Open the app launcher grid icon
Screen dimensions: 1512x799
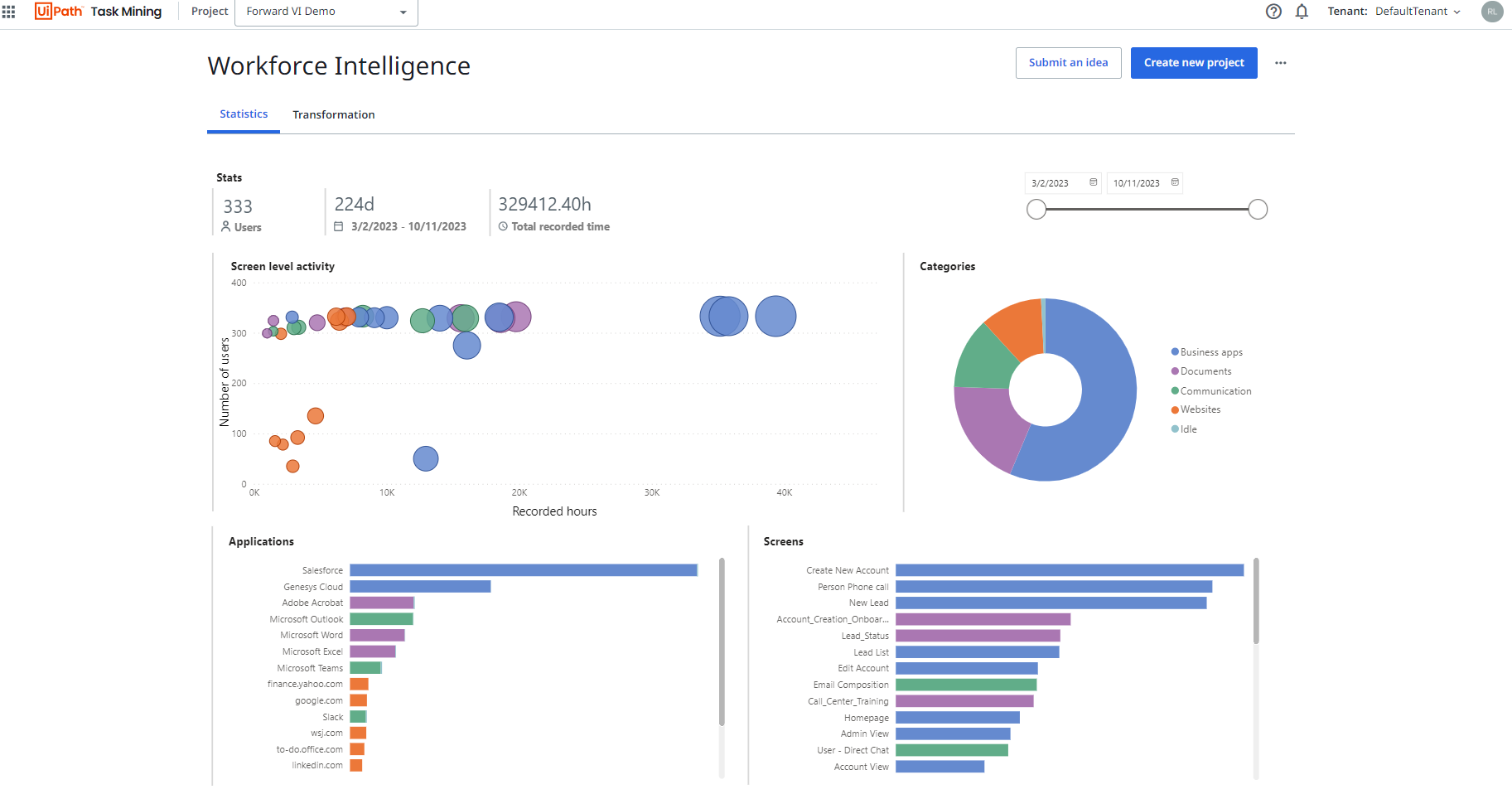click(x=9, y=12)
